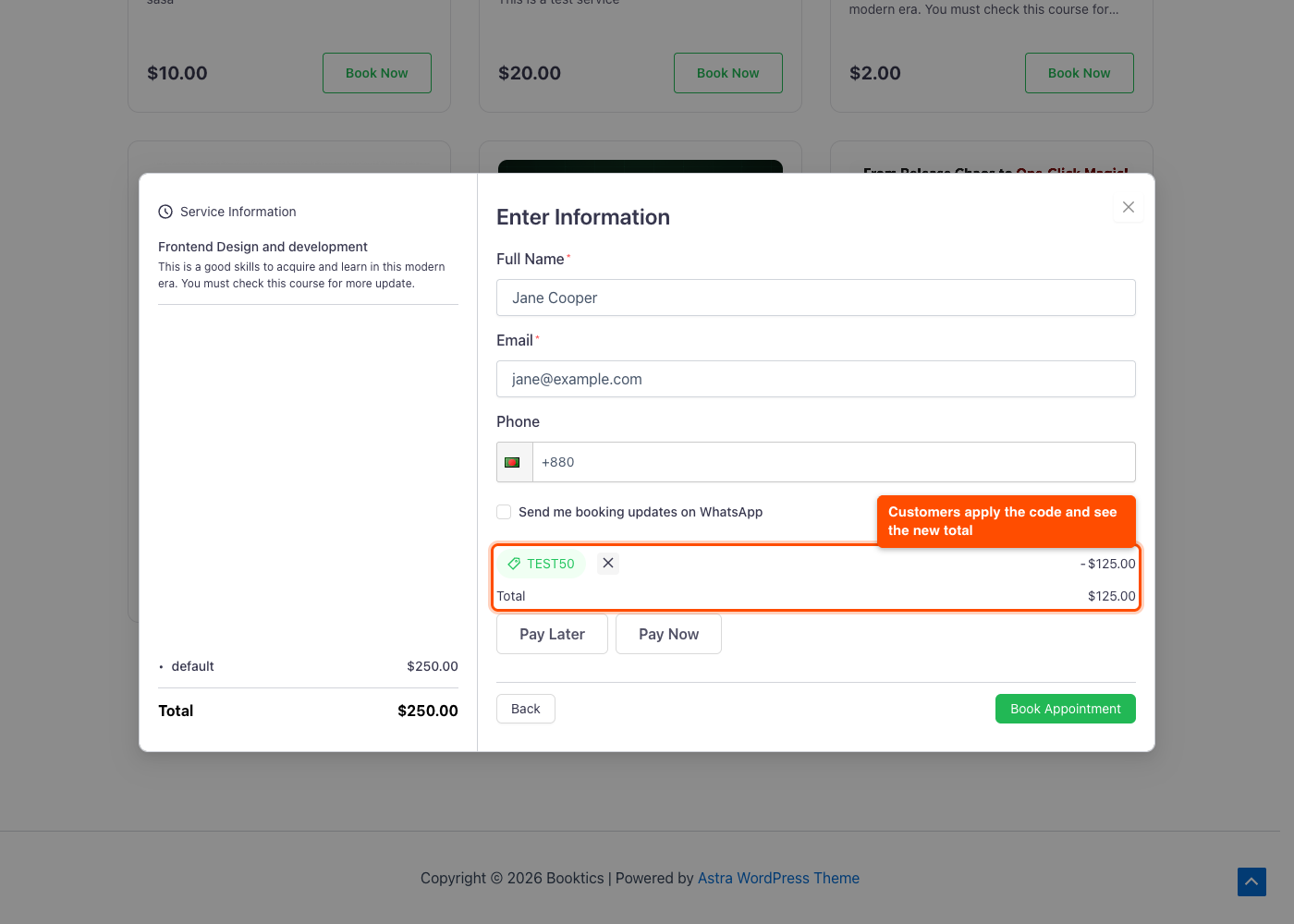Image resolution: width=1294 pixels, height=924 pixels.
Task: Confirm with the Book Appointment button
Action: point(1066,709)
